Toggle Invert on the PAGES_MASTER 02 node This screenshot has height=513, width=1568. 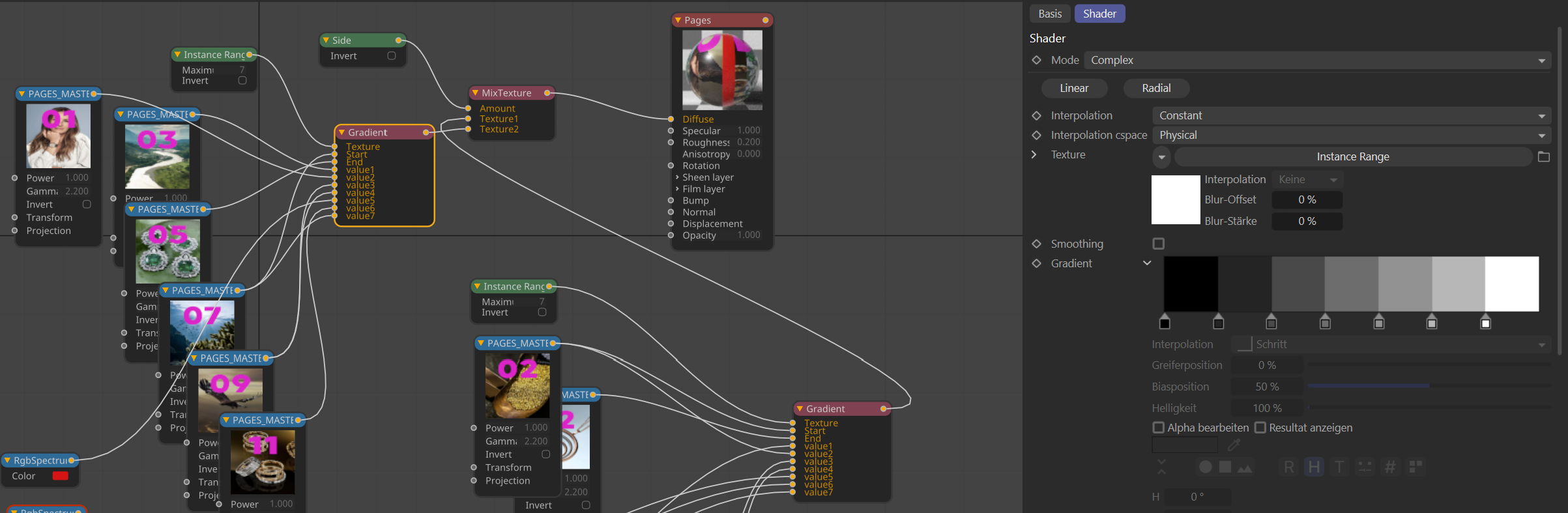pos(546,454)
